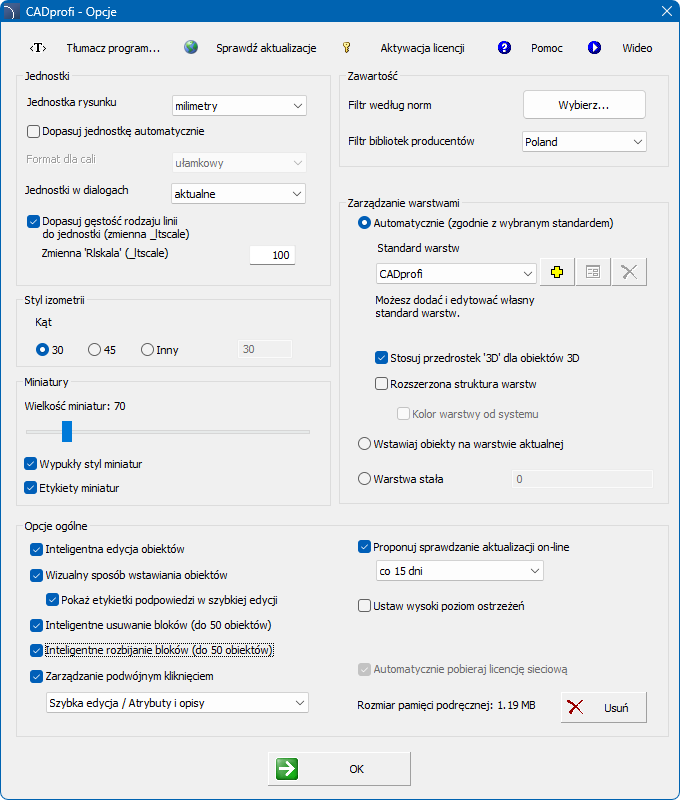Add a new layer standard with plus icon
This screenshot has width=680, height=800.
[x=557, y=273]
